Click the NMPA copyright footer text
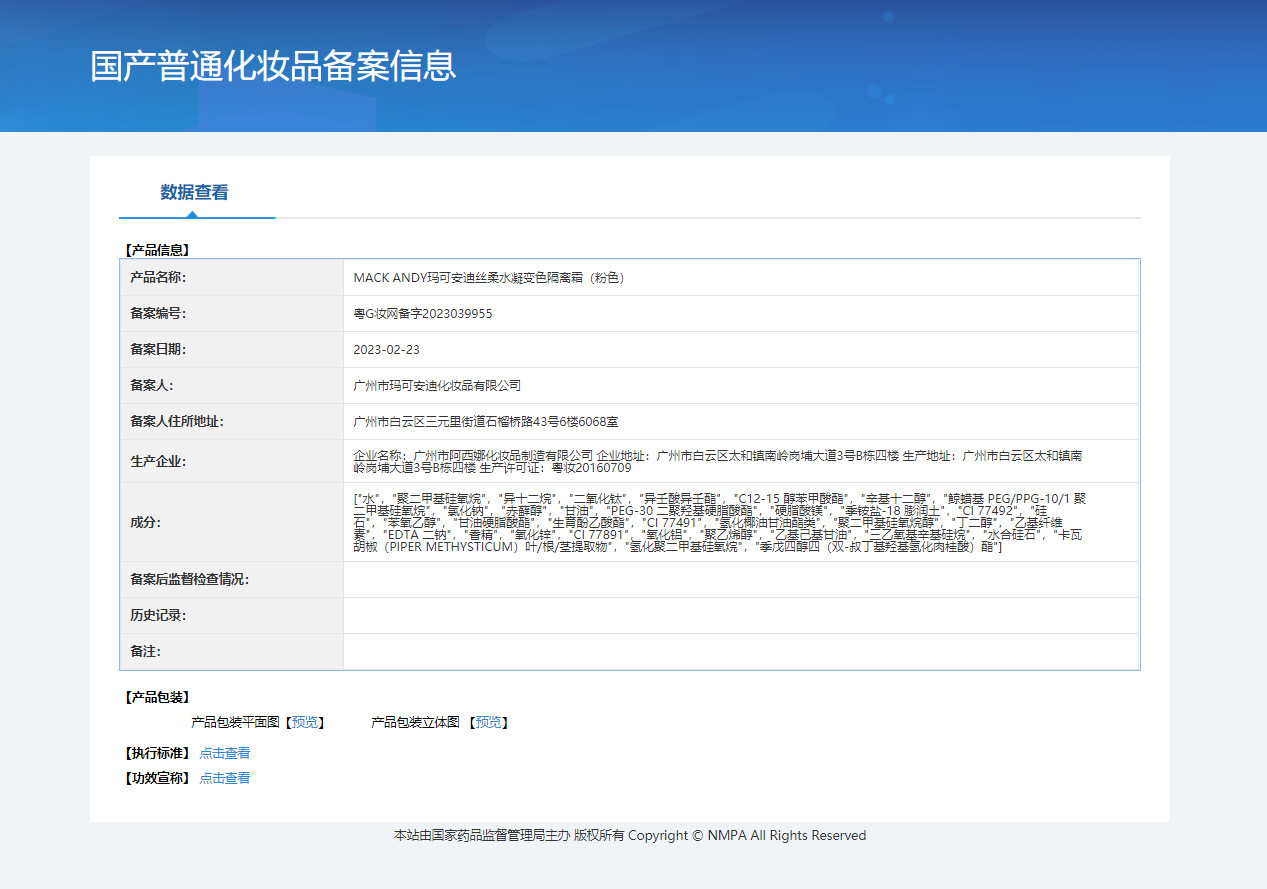1267x889 pixels. pos(630,835)
